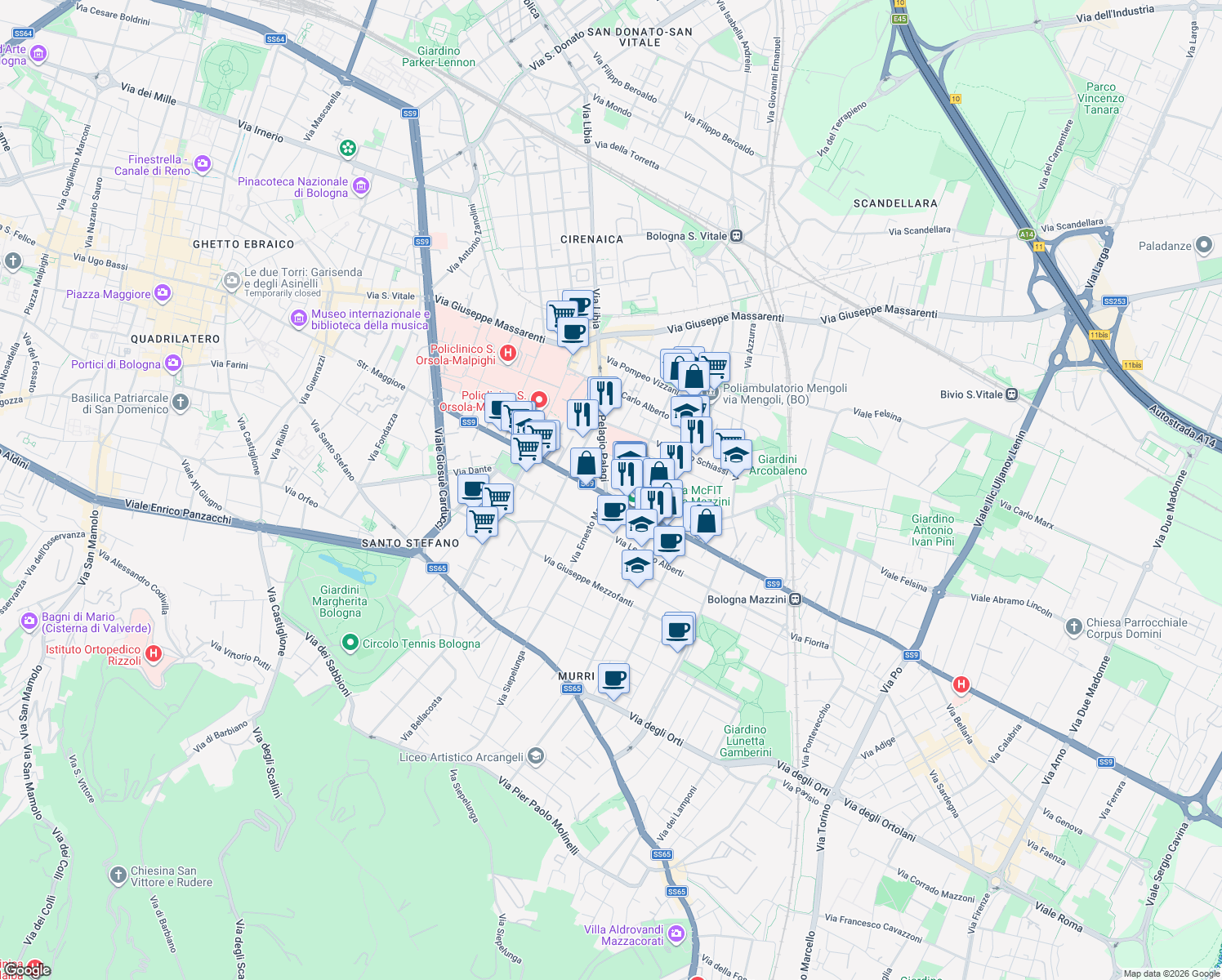Click the Paladanze dance icon marker
Image resolution: width=1222 pixels, height=980 pixels.
1204,245
